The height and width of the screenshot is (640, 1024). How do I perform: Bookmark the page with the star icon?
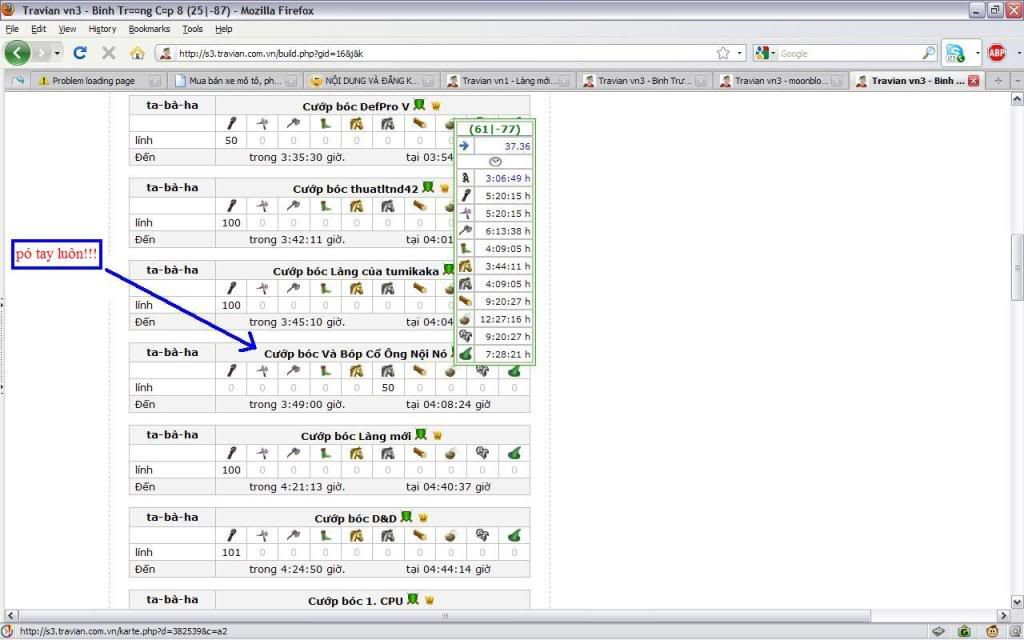[723, 53]
